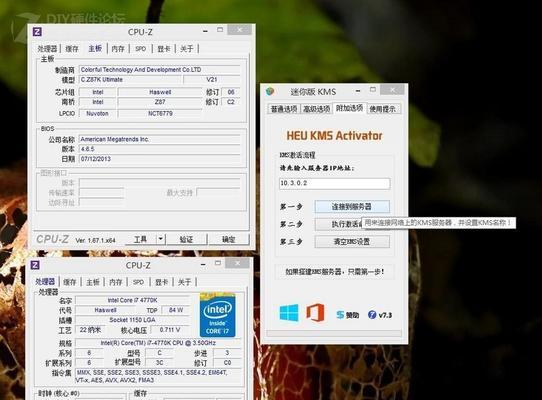Click the socket value Socket 1150 LGA

(132, 320)
